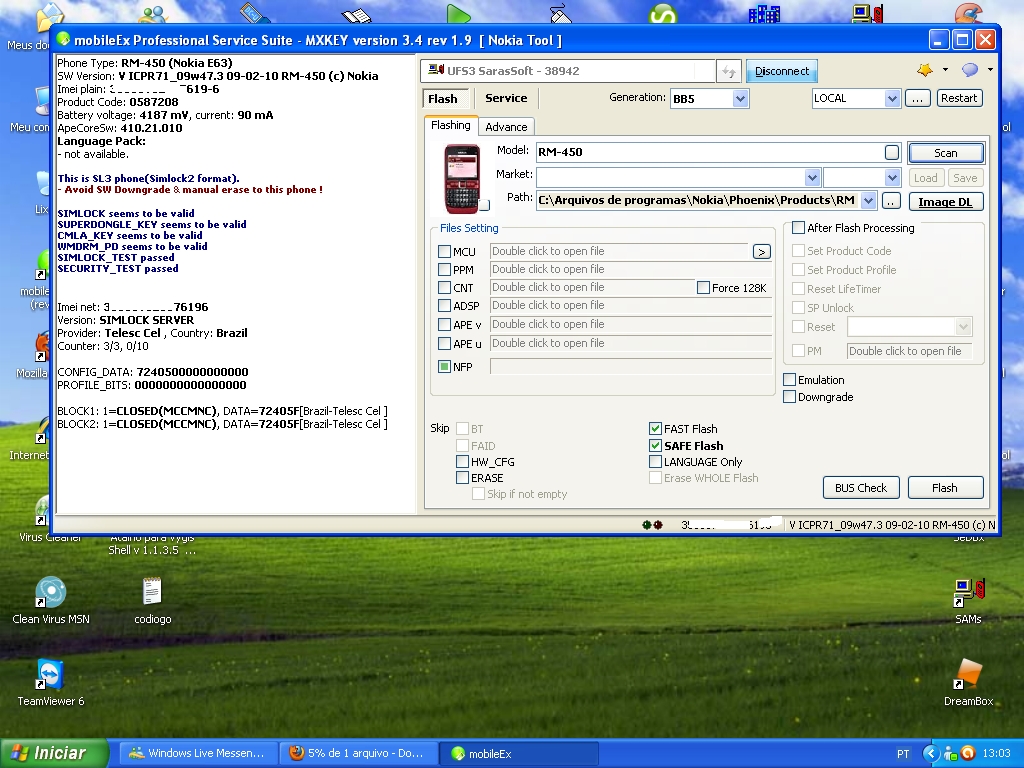Open the Generation BB5 dropdown
The image size is (1024, 768).
point(740,99)
